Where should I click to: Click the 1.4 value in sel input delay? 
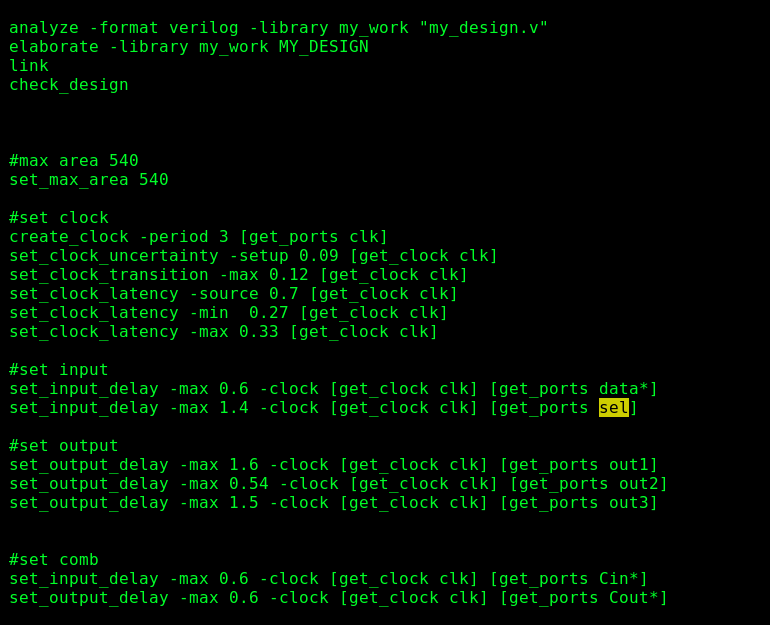point(234,408)
